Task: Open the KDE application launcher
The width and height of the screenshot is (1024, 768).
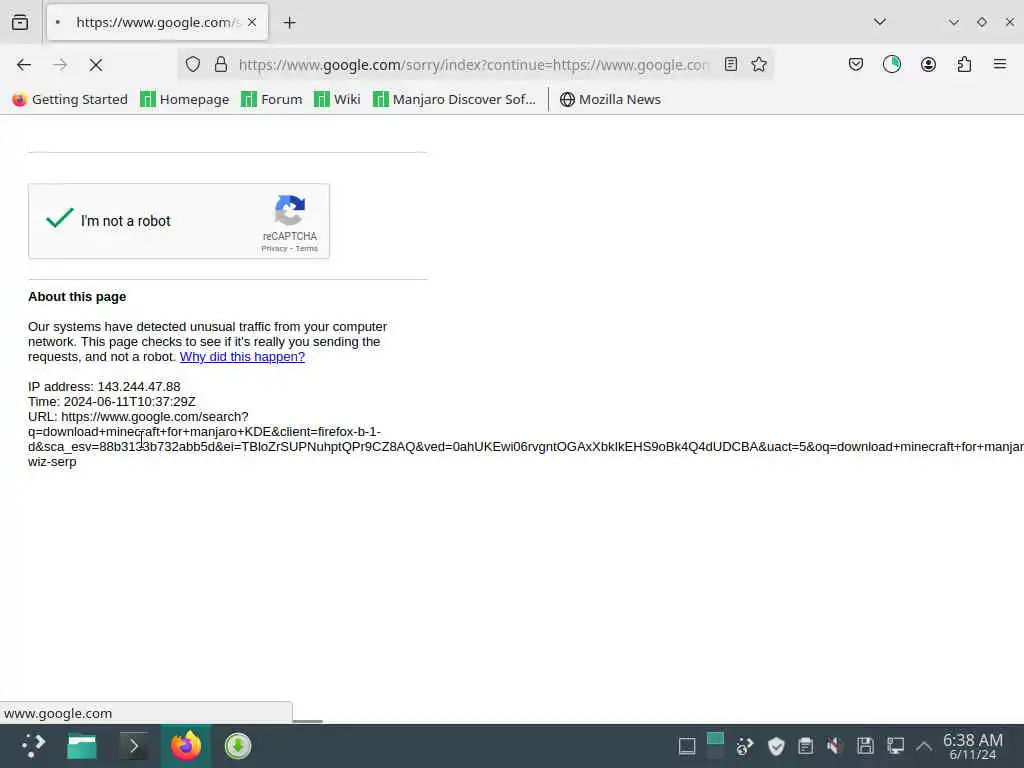Action: coord(33,746)
